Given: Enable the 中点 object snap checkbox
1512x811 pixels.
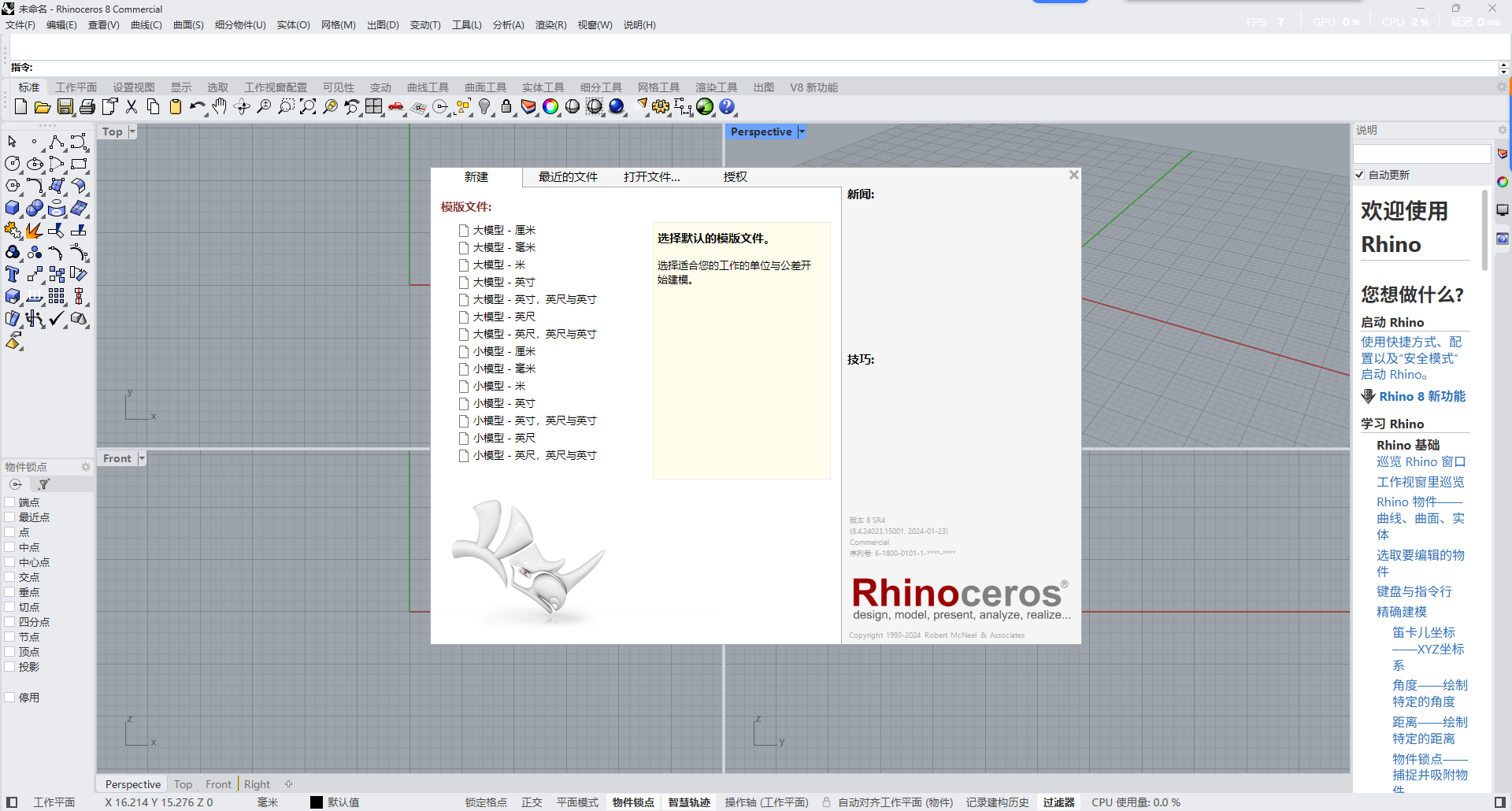Looking at the screenshot, I should [10, 546].
